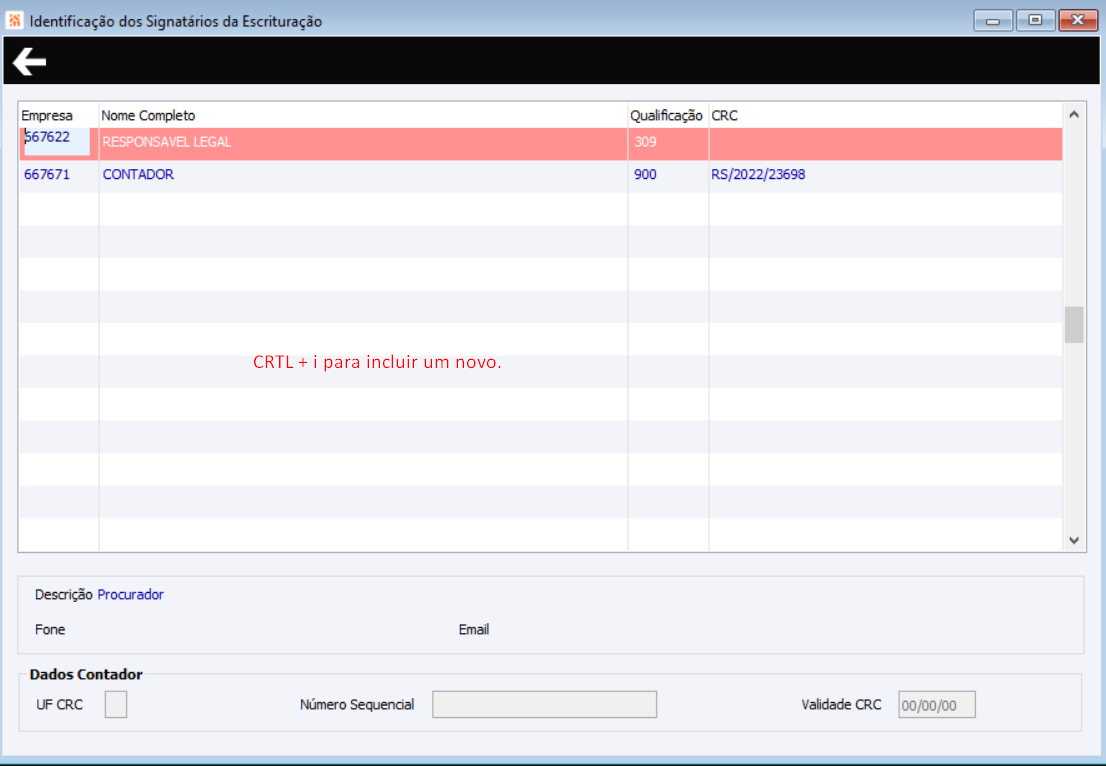This screenshot has width=1106, height=766.
Task: Select the Empresa cell 667622
Action: [x=56, y=141]
